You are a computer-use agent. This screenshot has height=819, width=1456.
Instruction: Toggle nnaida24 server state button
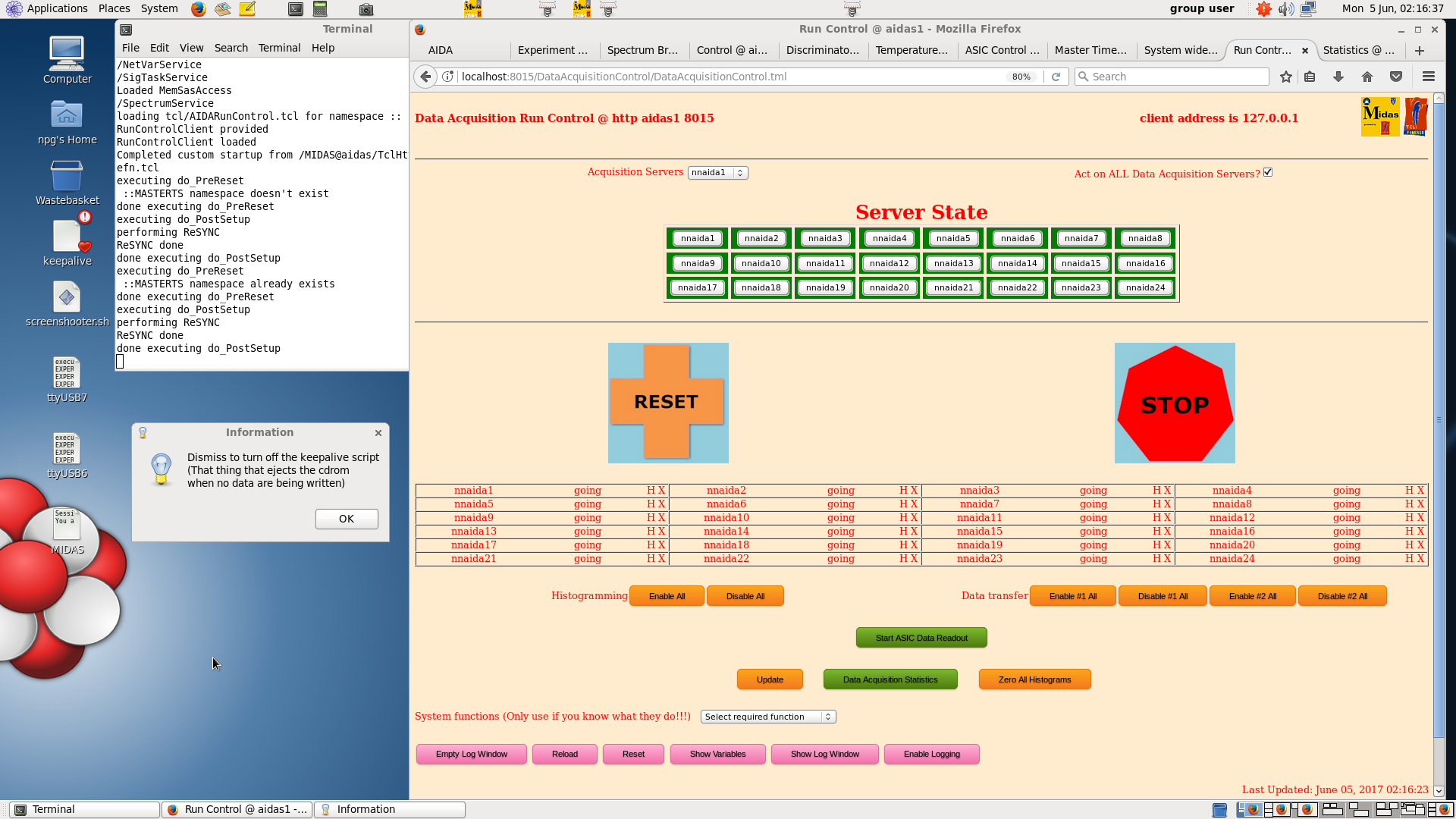point(1145,287)
